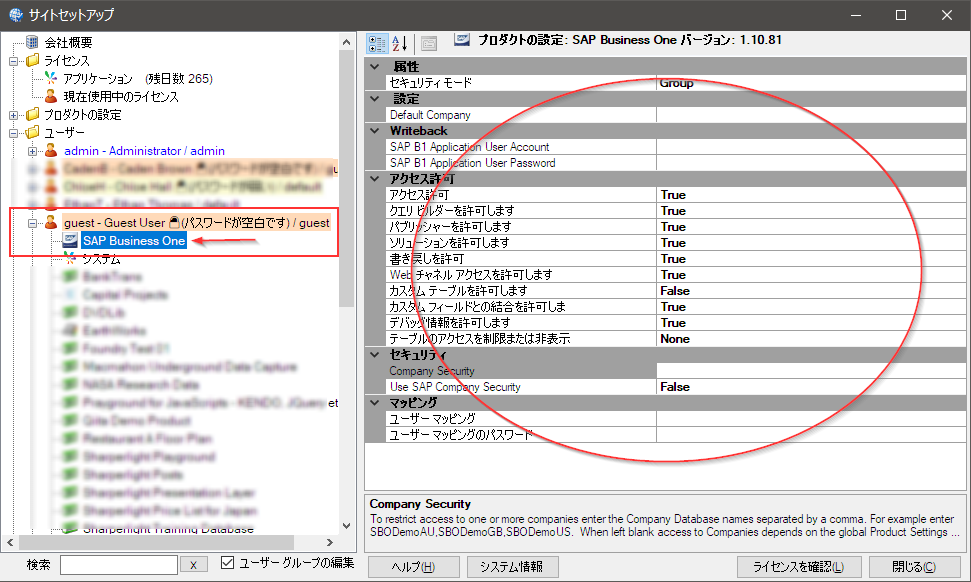Click クエリ ビルダーを許可します True value

pos(811,211)
